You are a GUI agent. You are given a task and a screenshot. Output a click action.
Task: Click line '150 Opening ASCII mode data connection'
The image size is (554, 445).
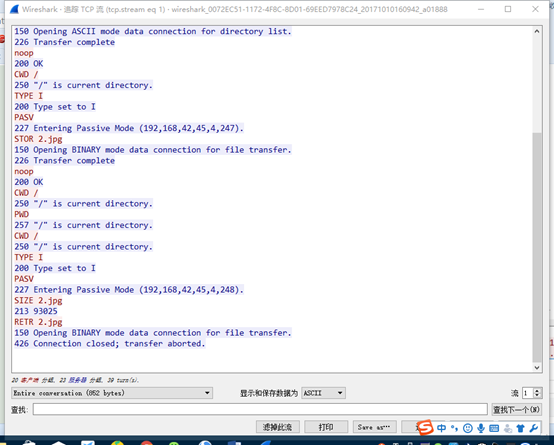point(153,31)
